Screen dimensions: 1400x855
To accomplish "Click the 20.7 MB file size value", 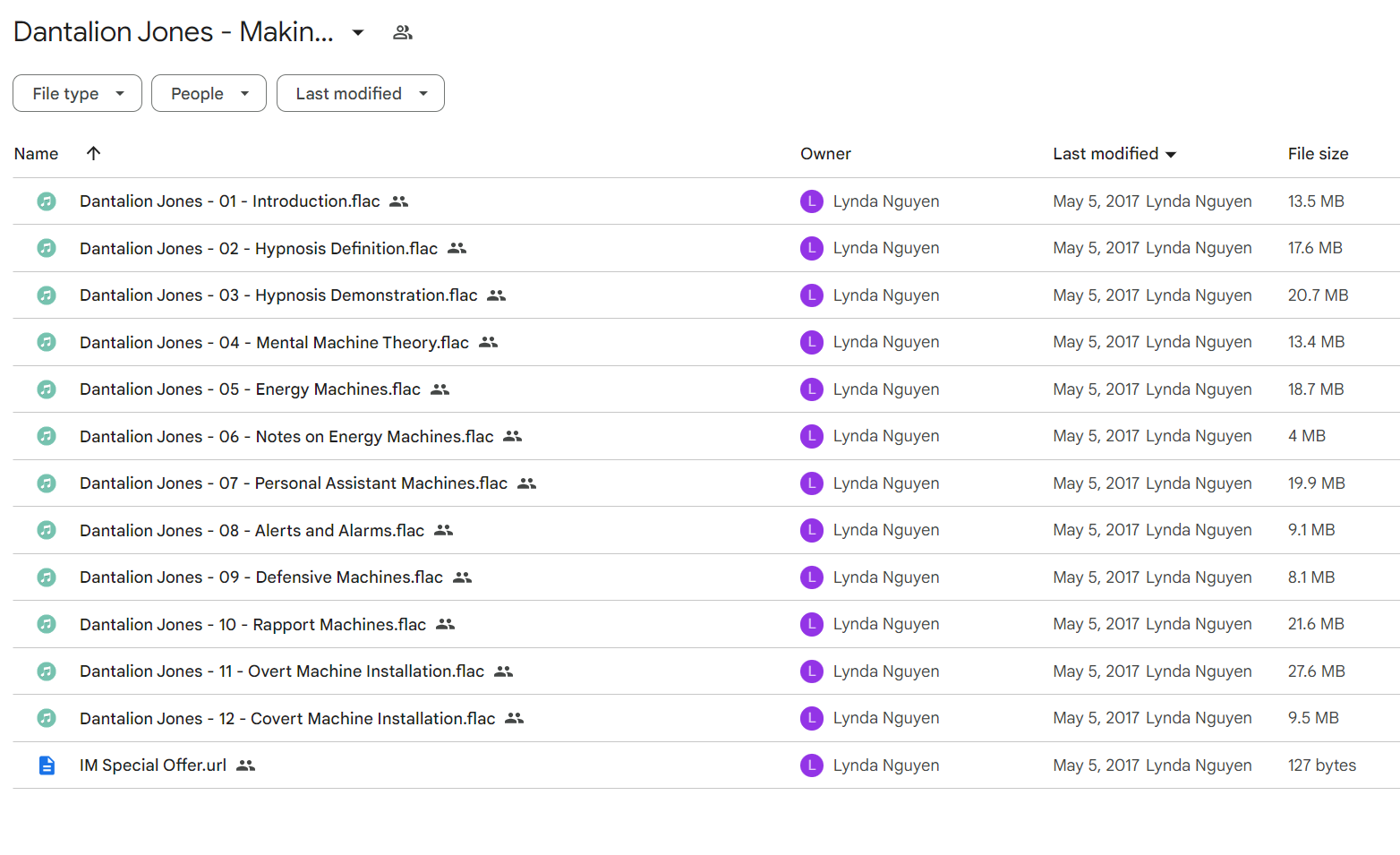I will point(1318,295).
